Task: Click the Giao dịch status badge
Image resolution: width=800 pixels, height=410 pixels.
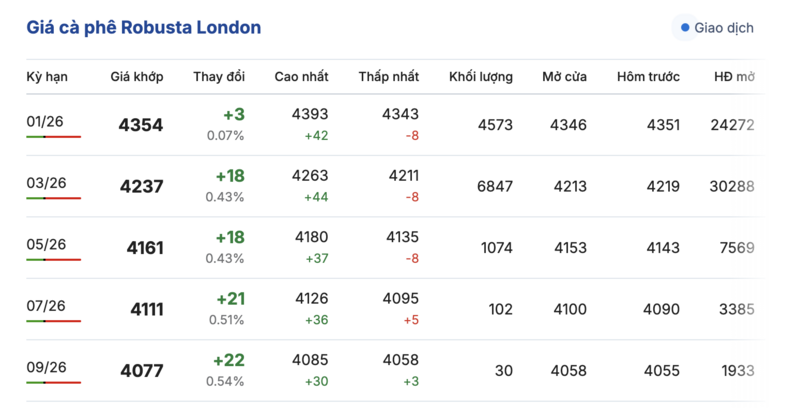Action: point(716,28)
